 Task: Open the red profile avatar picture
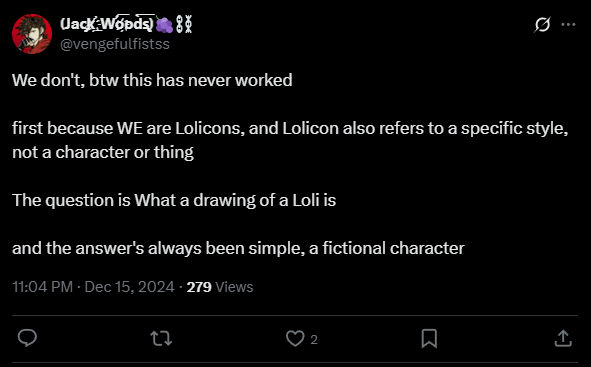pos(32,34)
